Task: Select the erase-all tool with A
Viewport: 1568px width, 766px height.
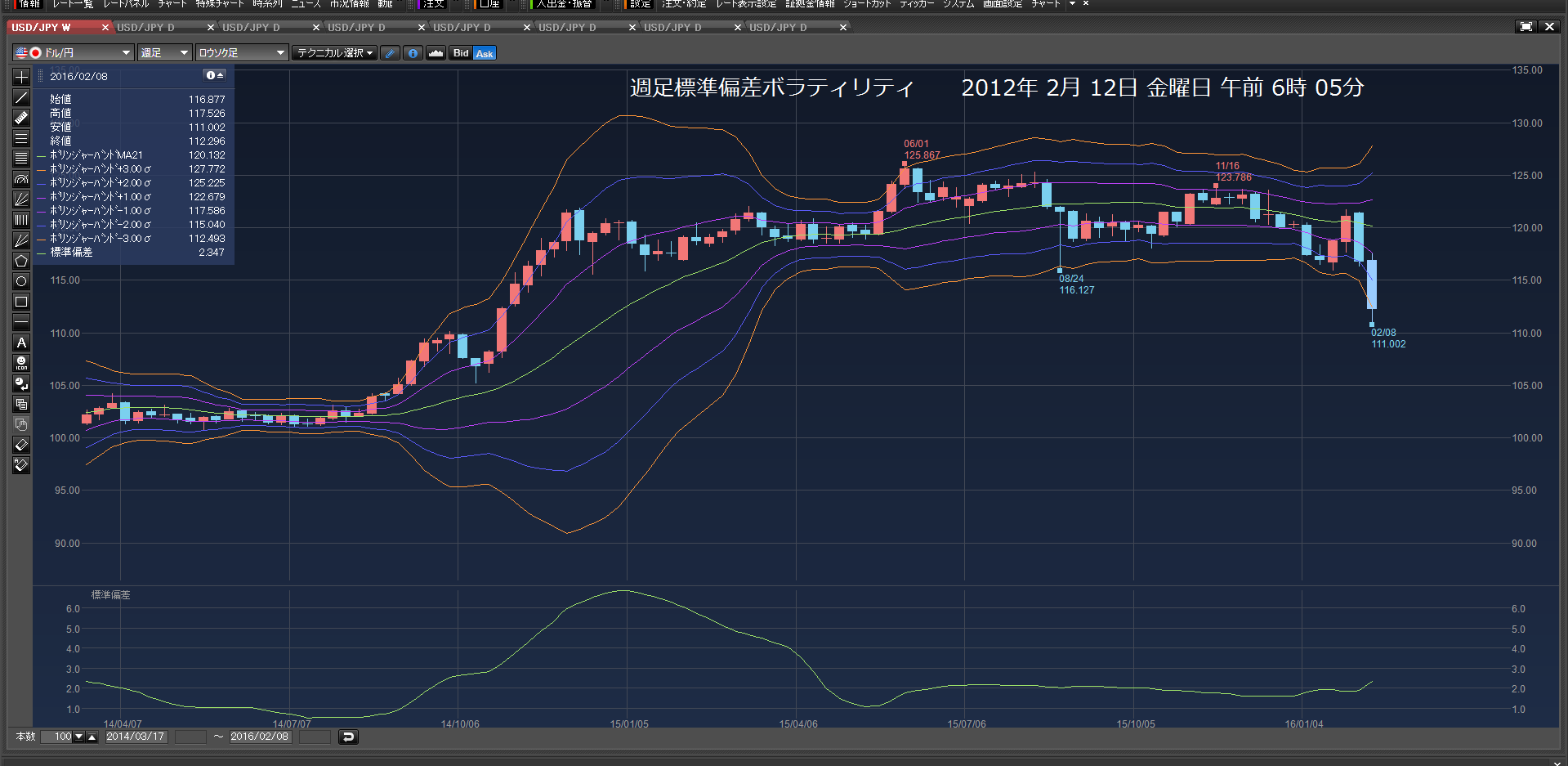Action: point(21,465)
